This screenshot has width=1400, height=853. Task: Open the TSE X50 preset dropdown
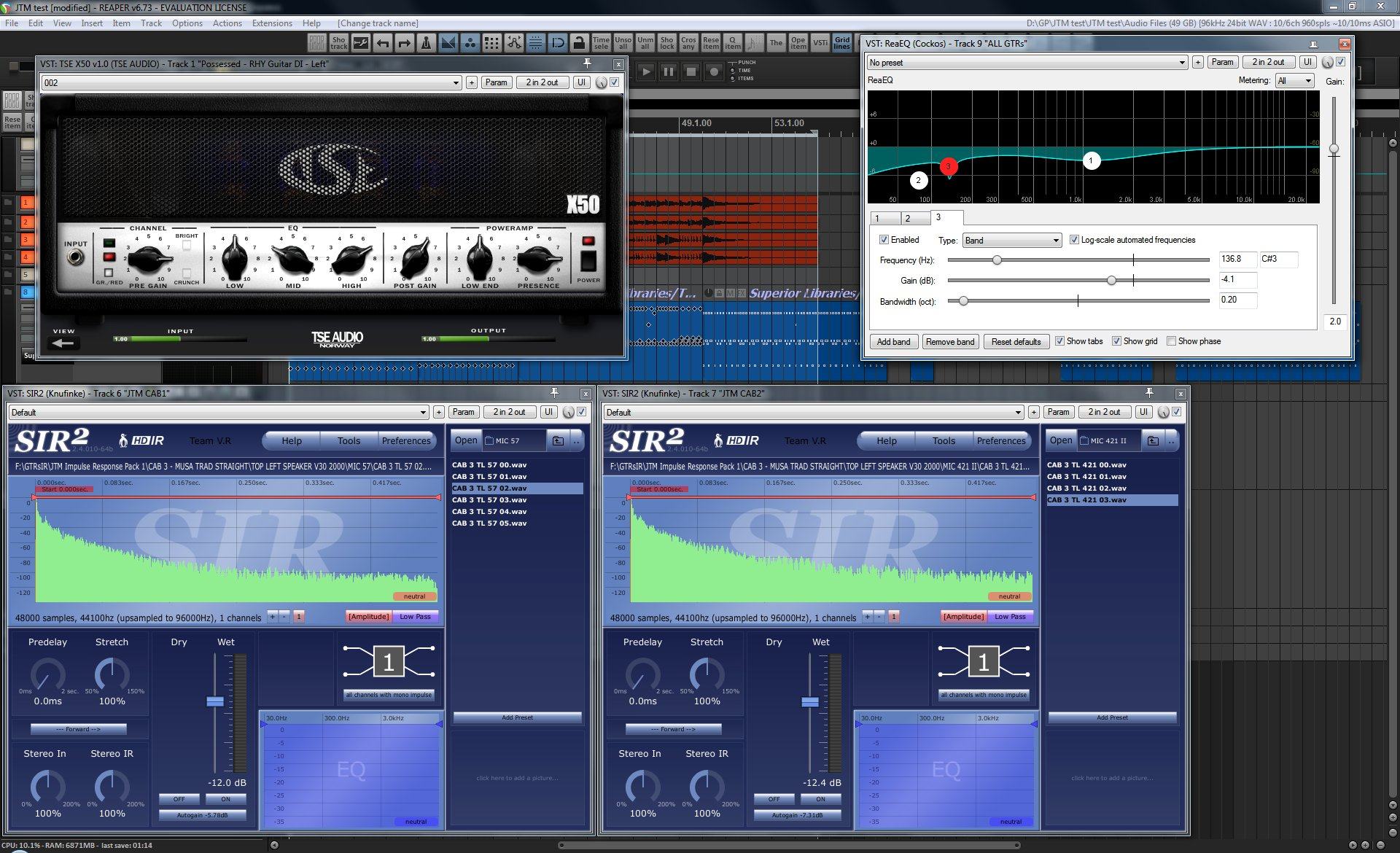point(252,83)
